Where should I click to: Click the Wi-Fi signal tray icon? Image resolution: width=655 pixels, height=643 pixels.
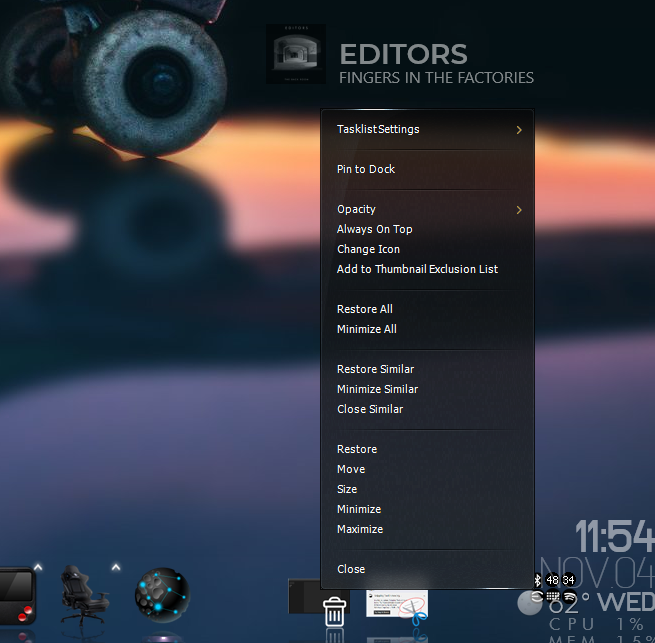coord(570,597)
